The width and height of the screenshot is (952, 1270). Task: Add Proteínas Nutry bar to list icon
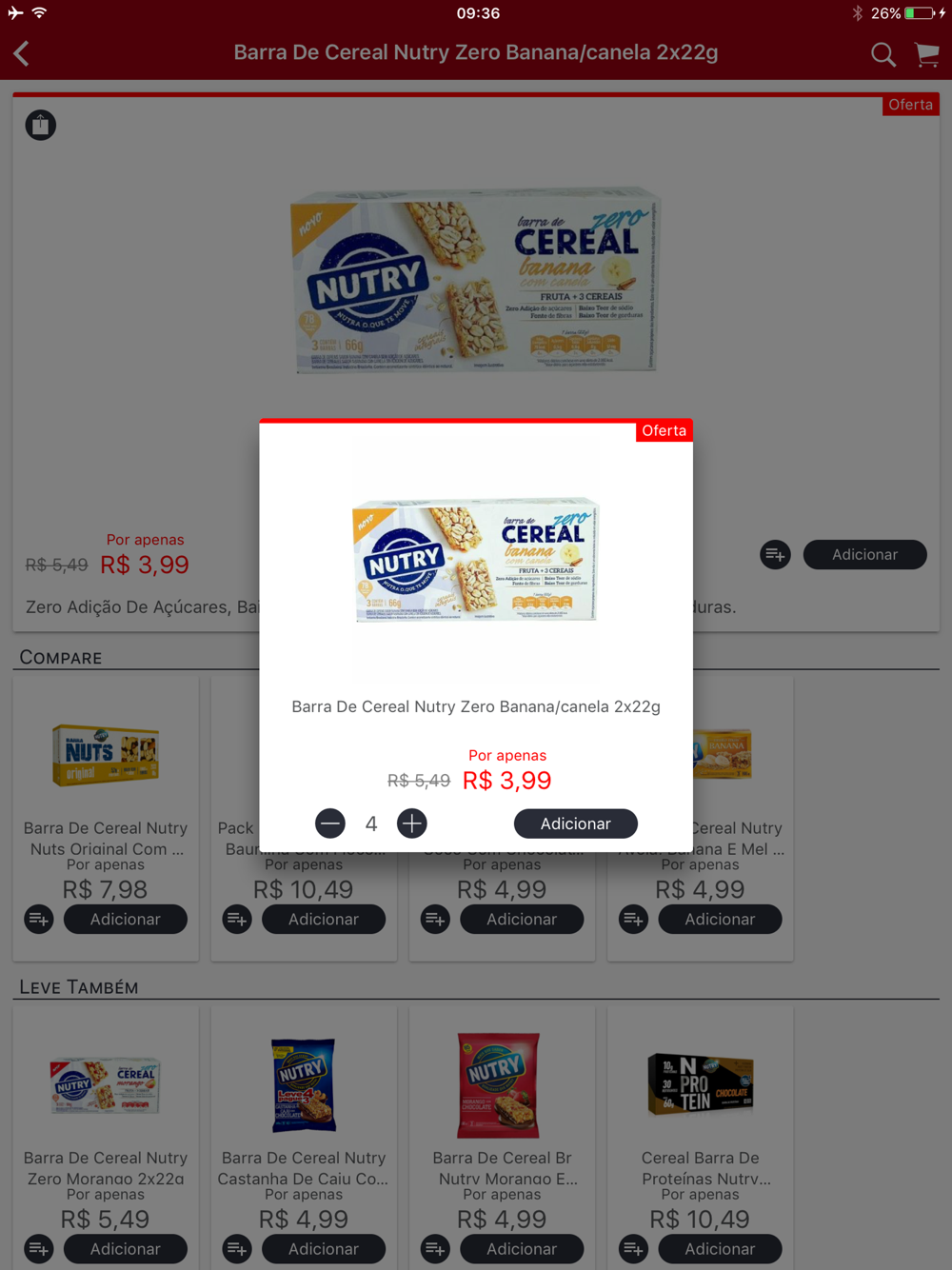click(x=633, y=1249)
